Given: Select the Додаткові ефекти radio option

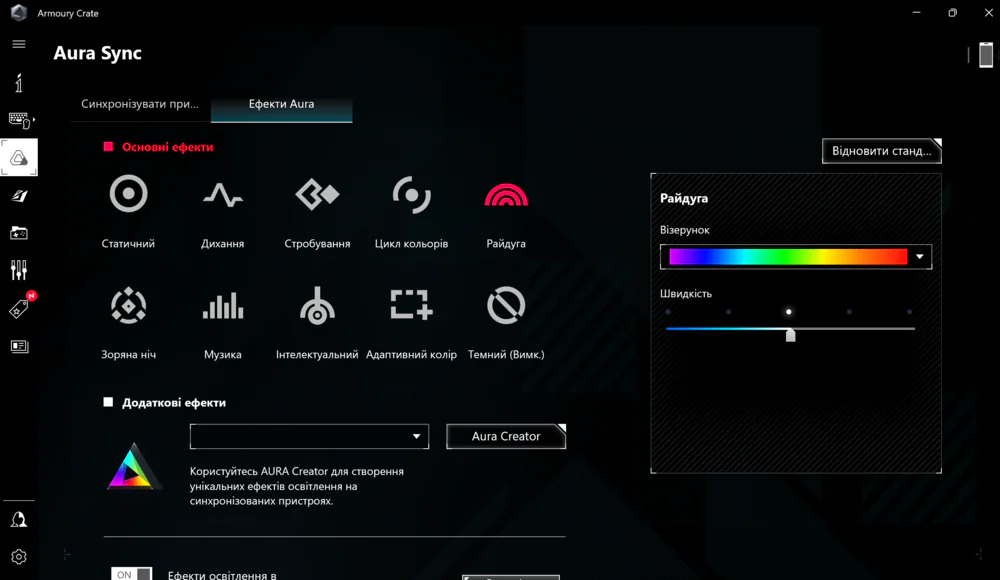Looking at the screenshot, I should pyautogui.click(x=108, y=402).
